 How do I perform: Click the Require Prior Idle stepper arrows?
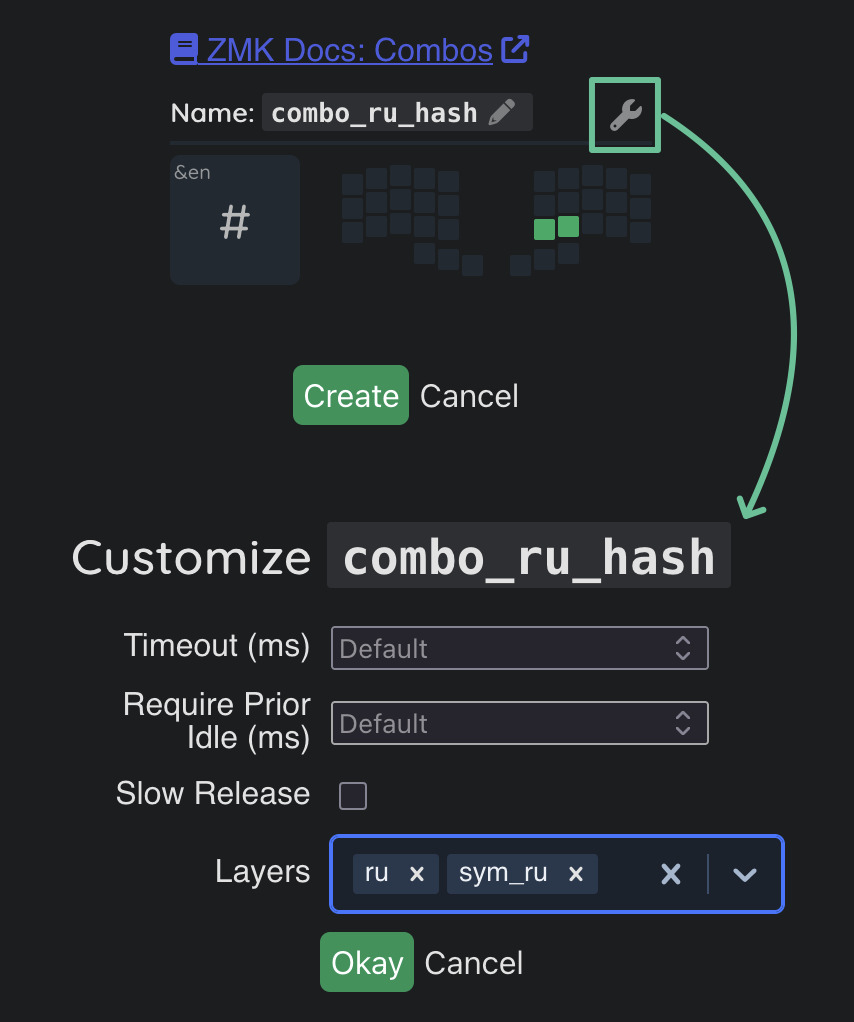tap(683, 723)
